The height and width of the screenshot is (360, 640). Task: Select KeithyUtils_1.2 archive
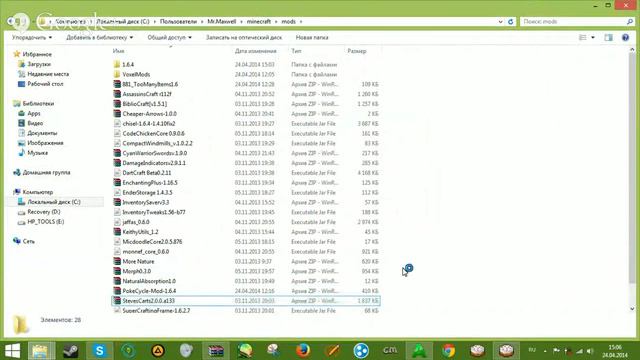pos(140,232)
